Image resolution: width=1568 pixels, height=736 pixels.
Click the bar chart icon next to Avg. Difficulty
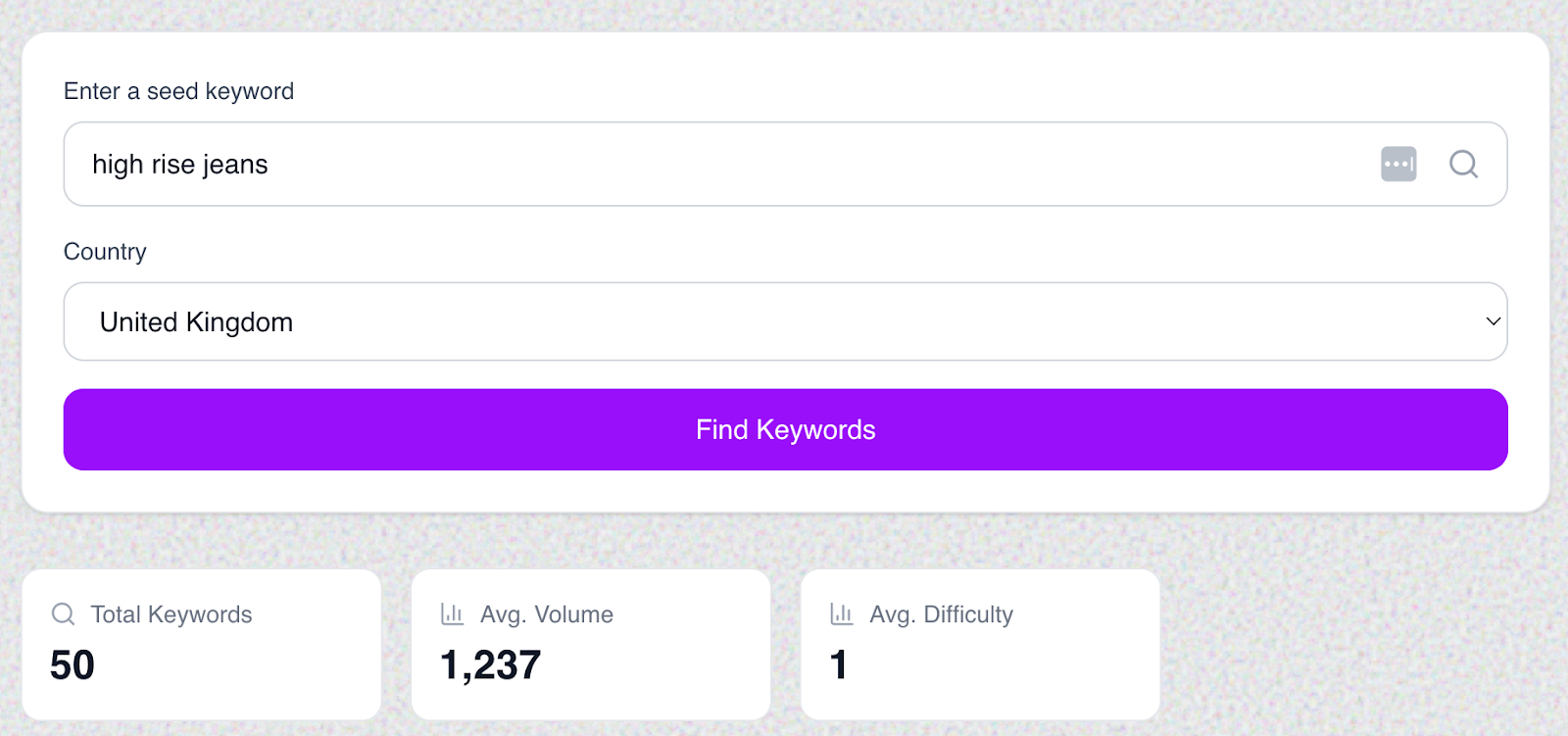pos(843,614)
